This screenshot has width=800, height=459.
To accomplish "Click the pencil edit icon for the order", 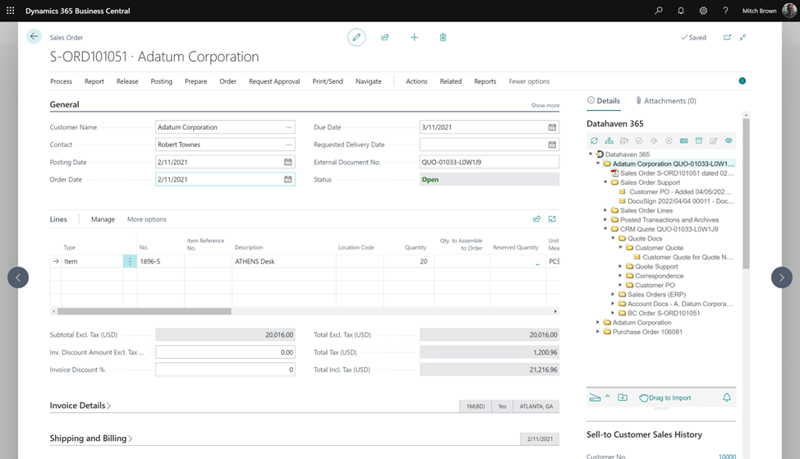I will pyautogui.click(x=356, y=37).
